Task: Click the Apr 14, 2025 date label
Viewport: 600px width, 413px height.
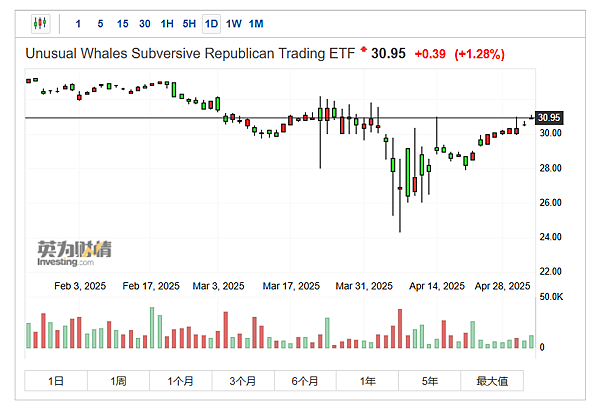Action: tap(437, 286)
